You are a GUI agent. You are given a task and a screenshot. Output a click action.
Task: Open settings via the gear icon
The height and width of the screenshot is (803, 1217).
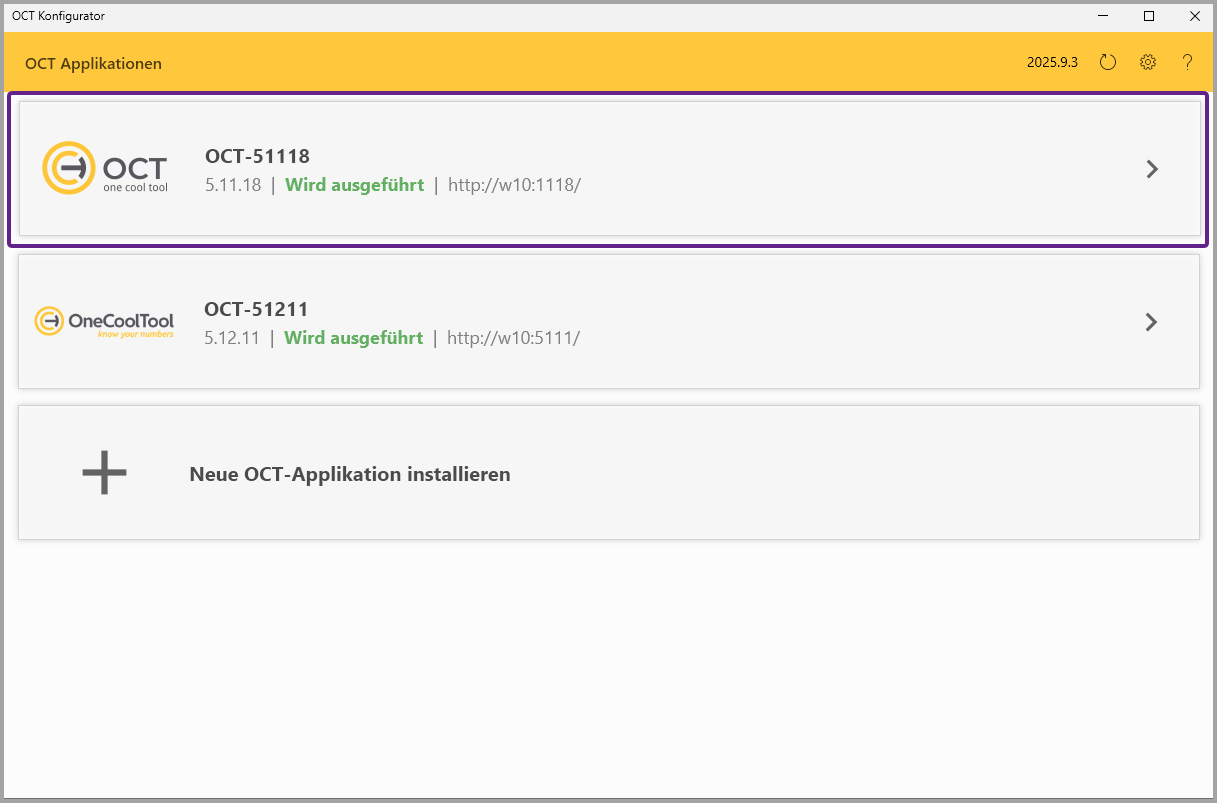pos(1148,62)
